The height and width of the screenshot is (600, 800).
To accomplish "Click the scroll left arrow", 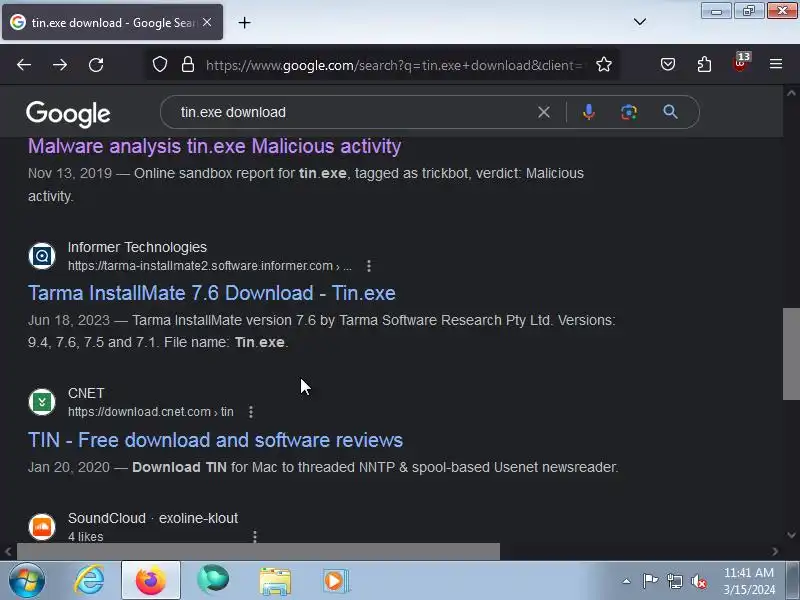I will point(8,552).
